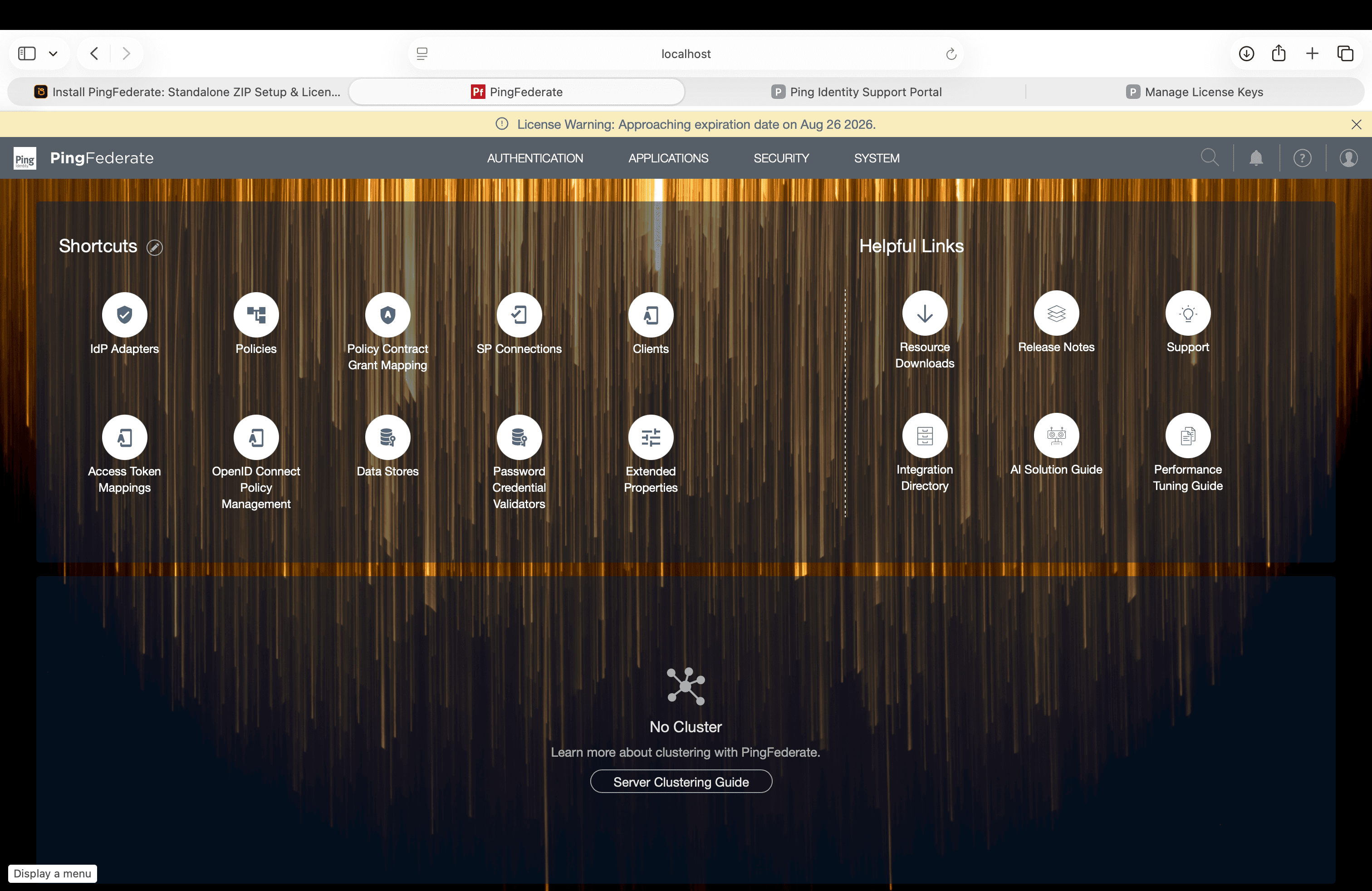
Task: Show Safari downloads
Action: click(1246, 54)
